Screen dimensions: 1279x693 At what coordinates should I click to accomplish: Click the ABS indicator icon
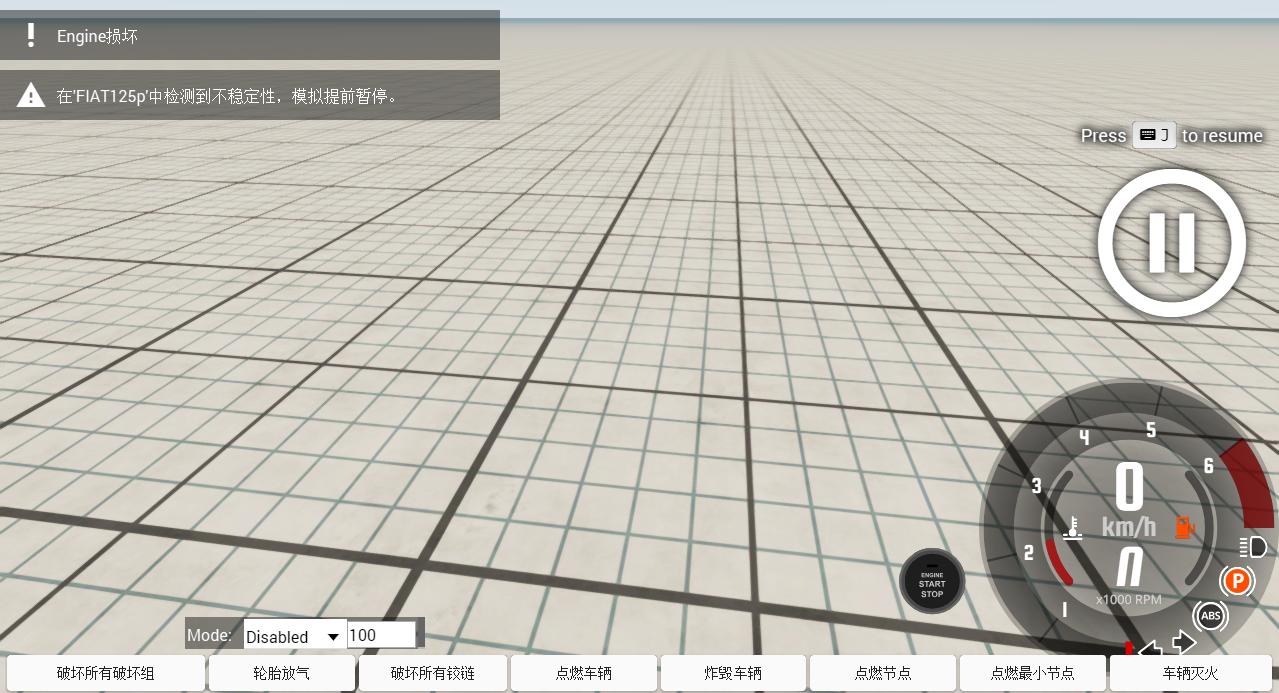click(x=1210, y=616)
